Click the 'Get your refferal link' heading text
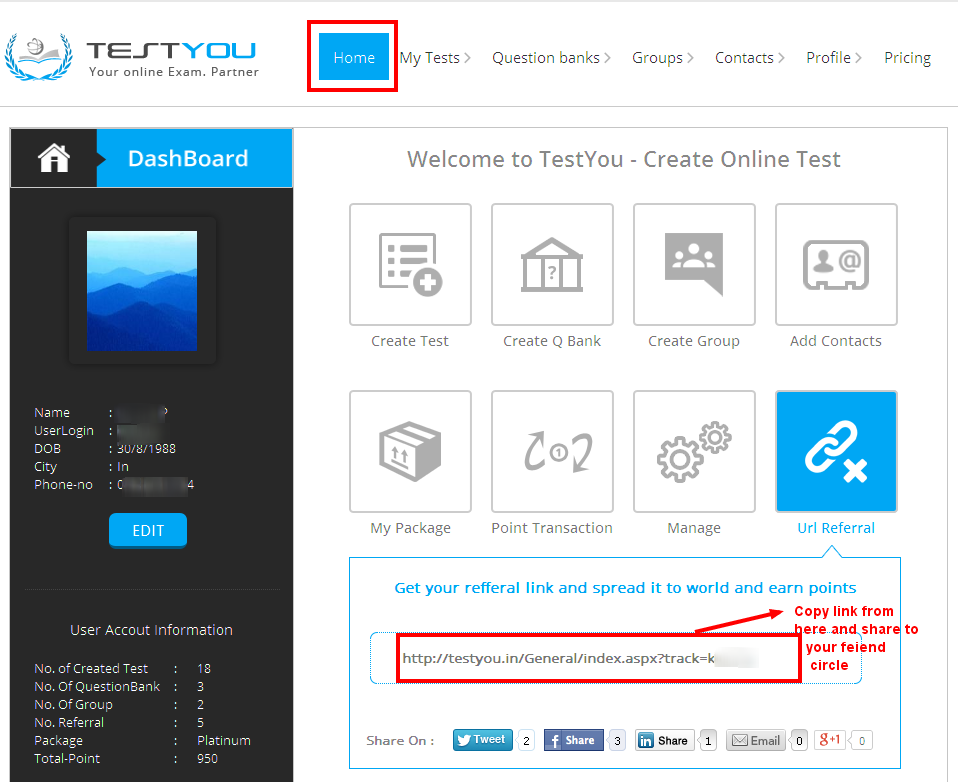 click(x=625, y=588)
